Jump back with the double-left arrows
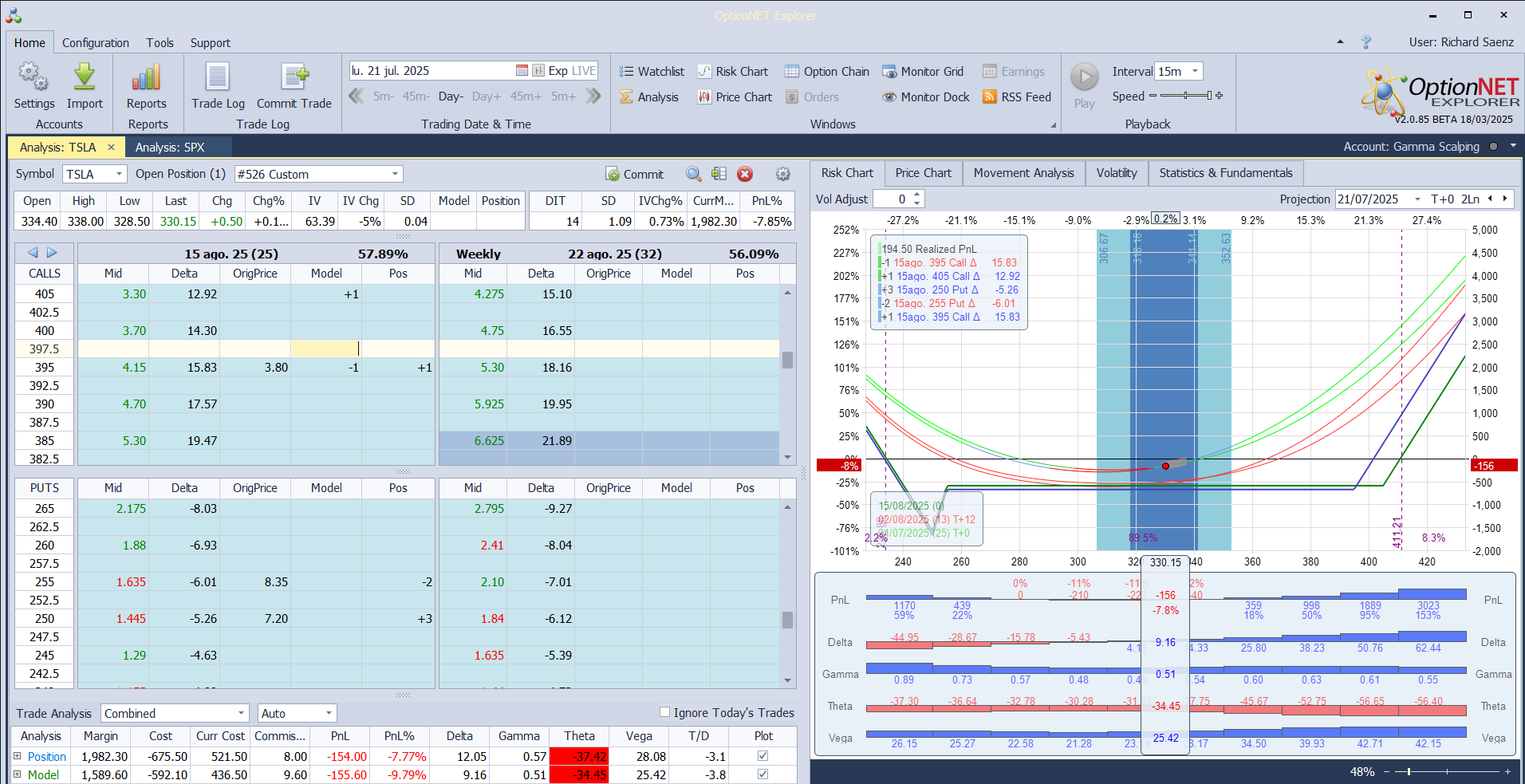This screenshot has width=1525, height=784. [357, 97]
